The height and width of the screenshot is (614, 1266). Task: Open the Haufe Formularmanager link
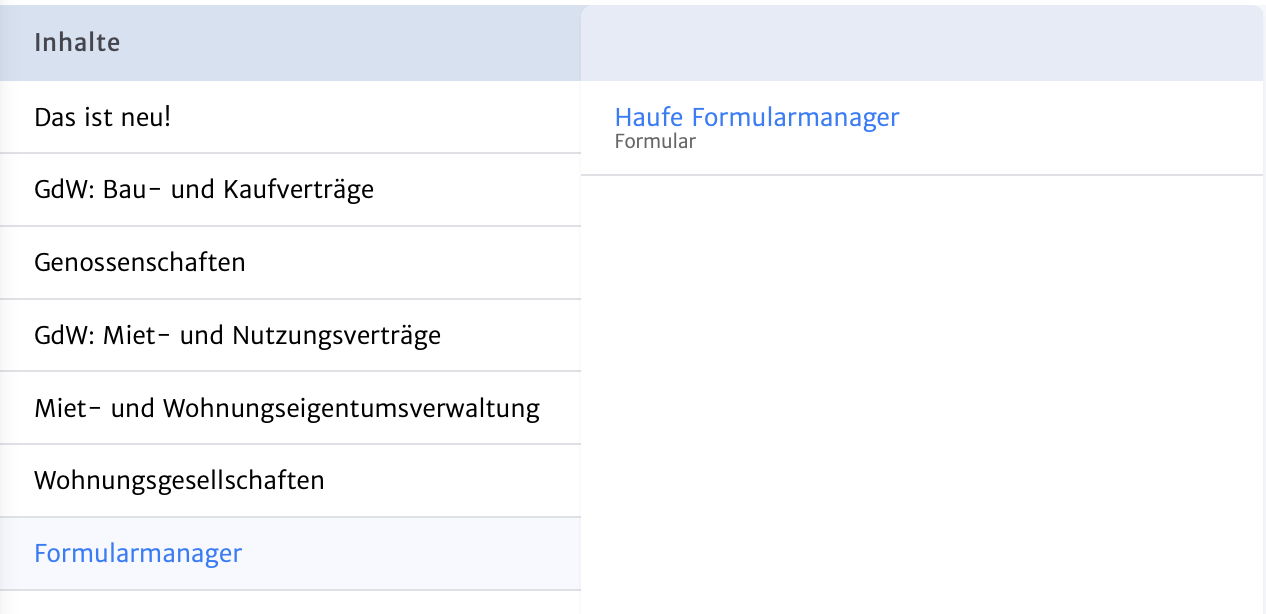coord(757,117)
